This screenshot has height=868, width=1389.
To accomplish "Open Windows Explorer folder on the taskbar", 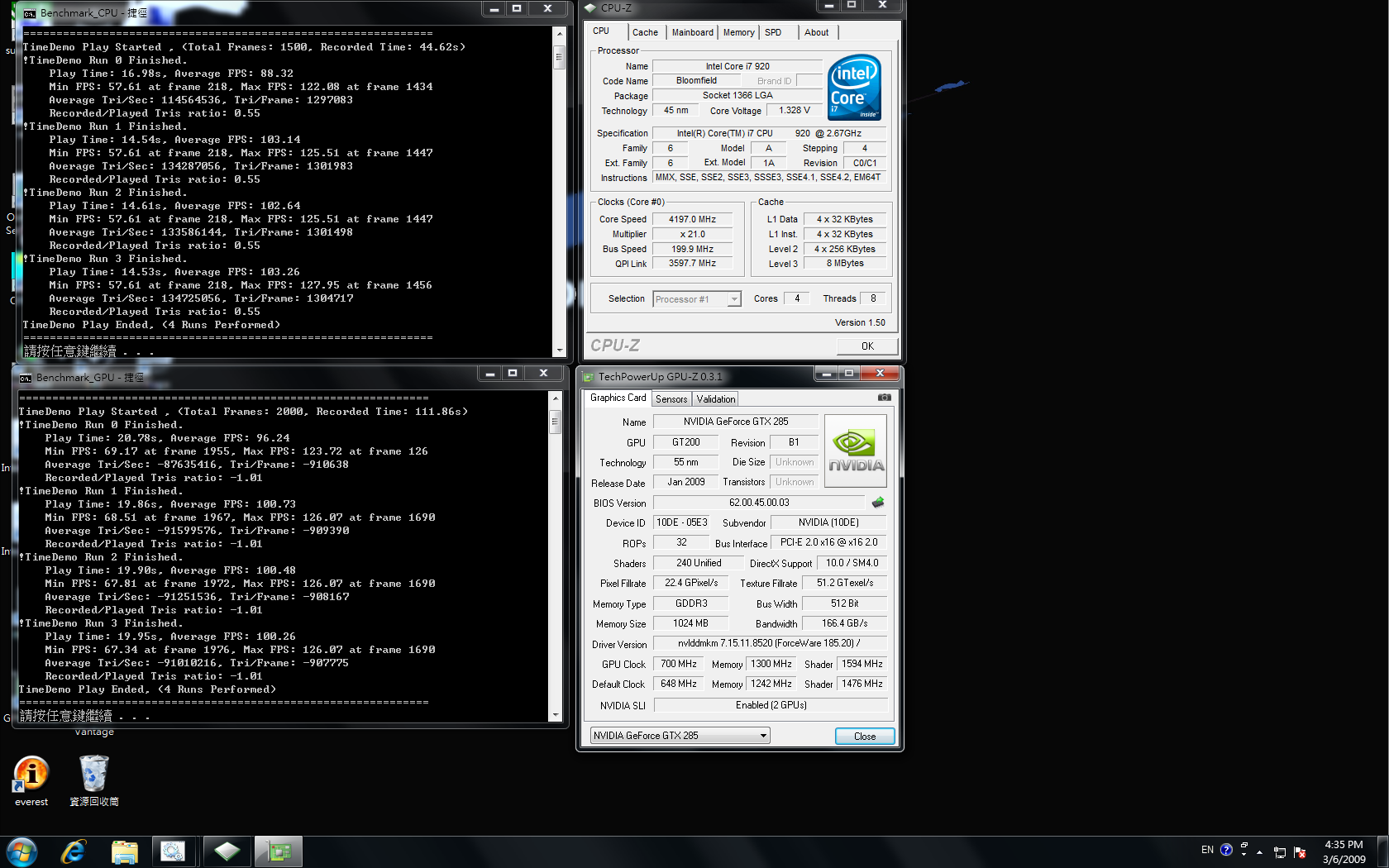I will coord(124,851).
